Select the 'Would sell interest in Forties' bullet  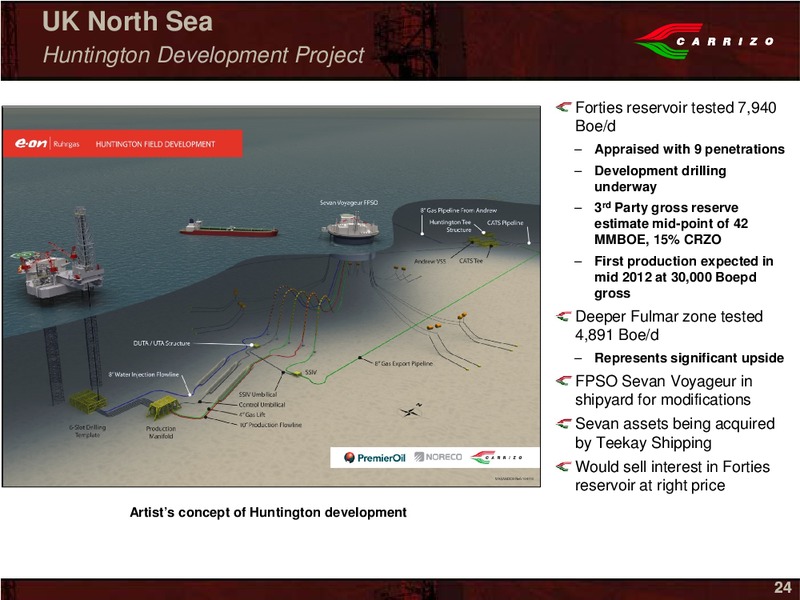[672, 476]
